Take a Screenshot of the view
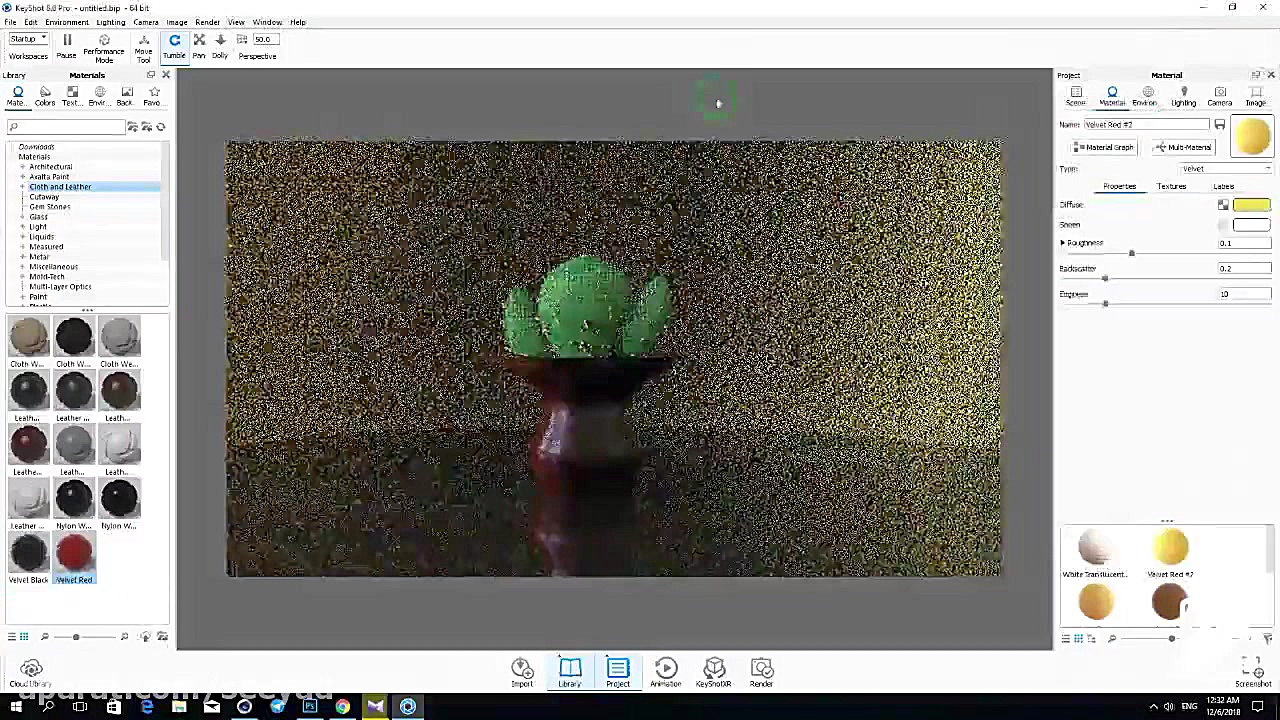This screenshot has height=720, width=1280. [1253, 673]
